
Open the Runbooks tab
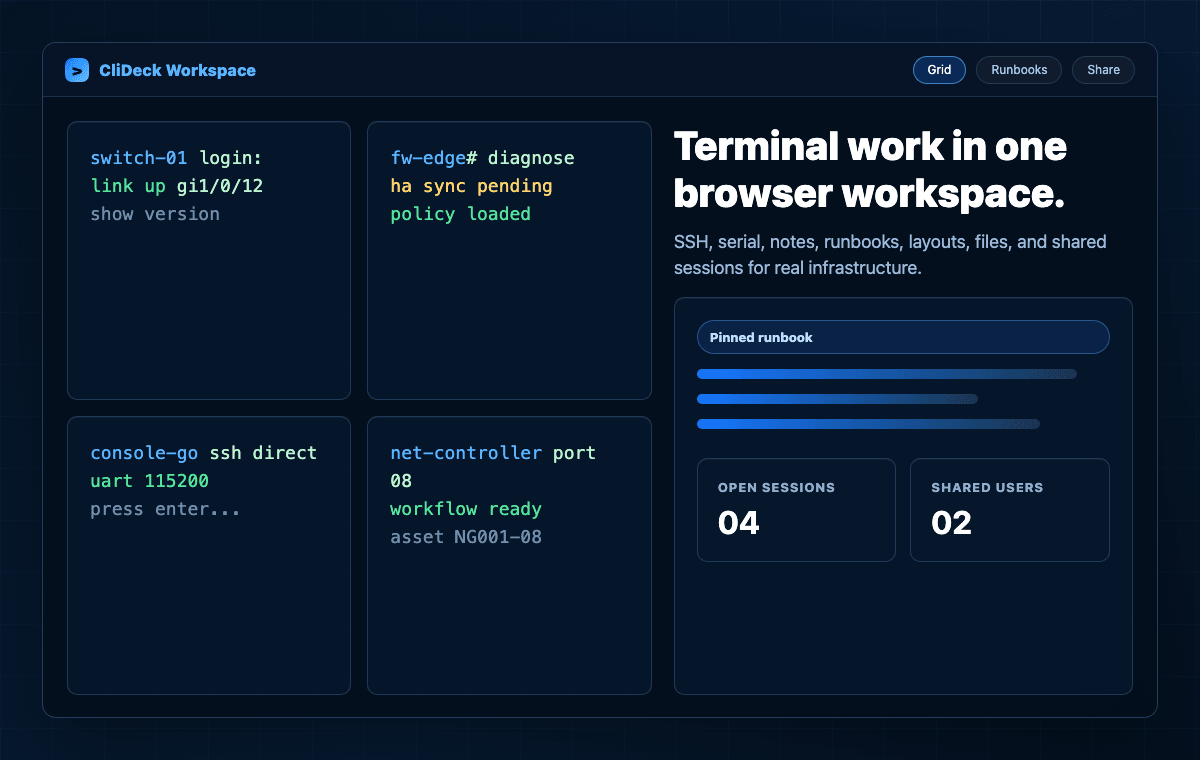click(x=1019, y=70)
